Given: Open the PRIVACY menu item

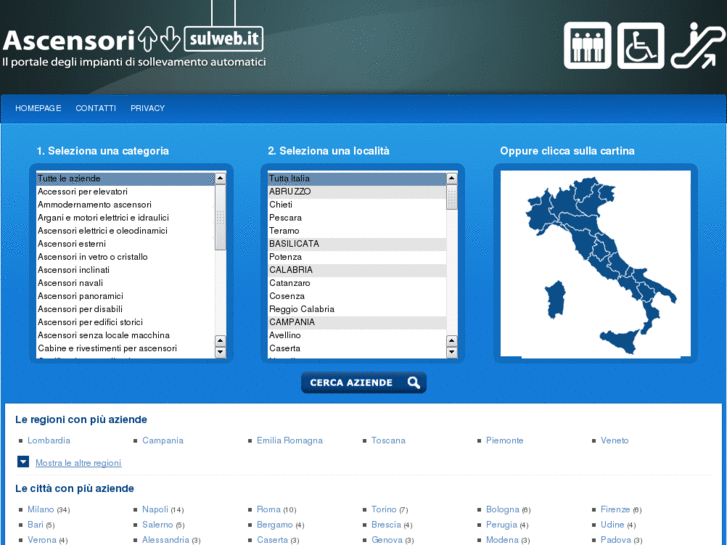Looking at the screenshot, I should point(147,108).
